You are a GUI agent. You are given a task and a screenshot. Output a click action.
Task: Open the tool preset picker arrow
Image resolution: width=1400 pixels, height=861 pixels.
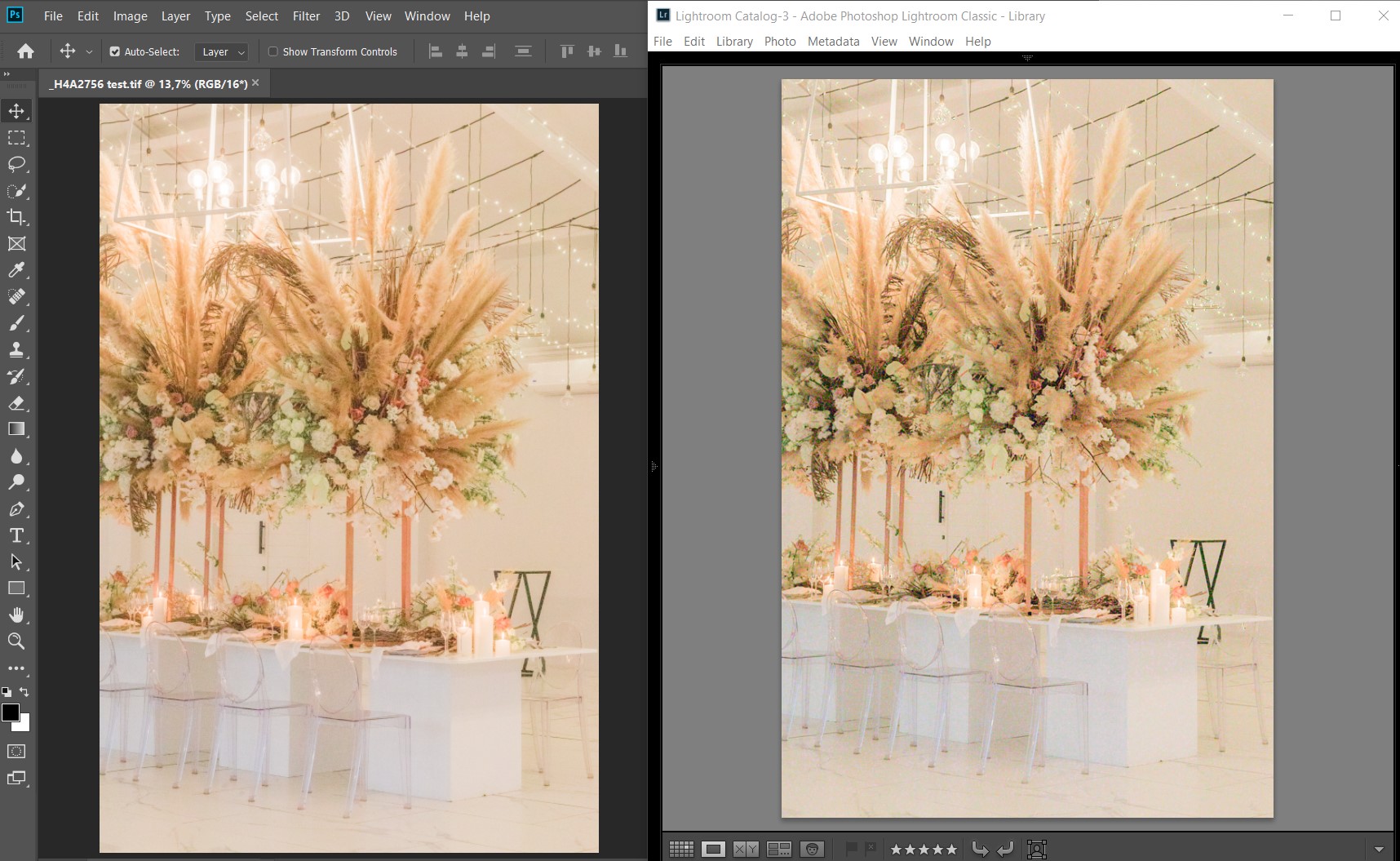point(89,51)
